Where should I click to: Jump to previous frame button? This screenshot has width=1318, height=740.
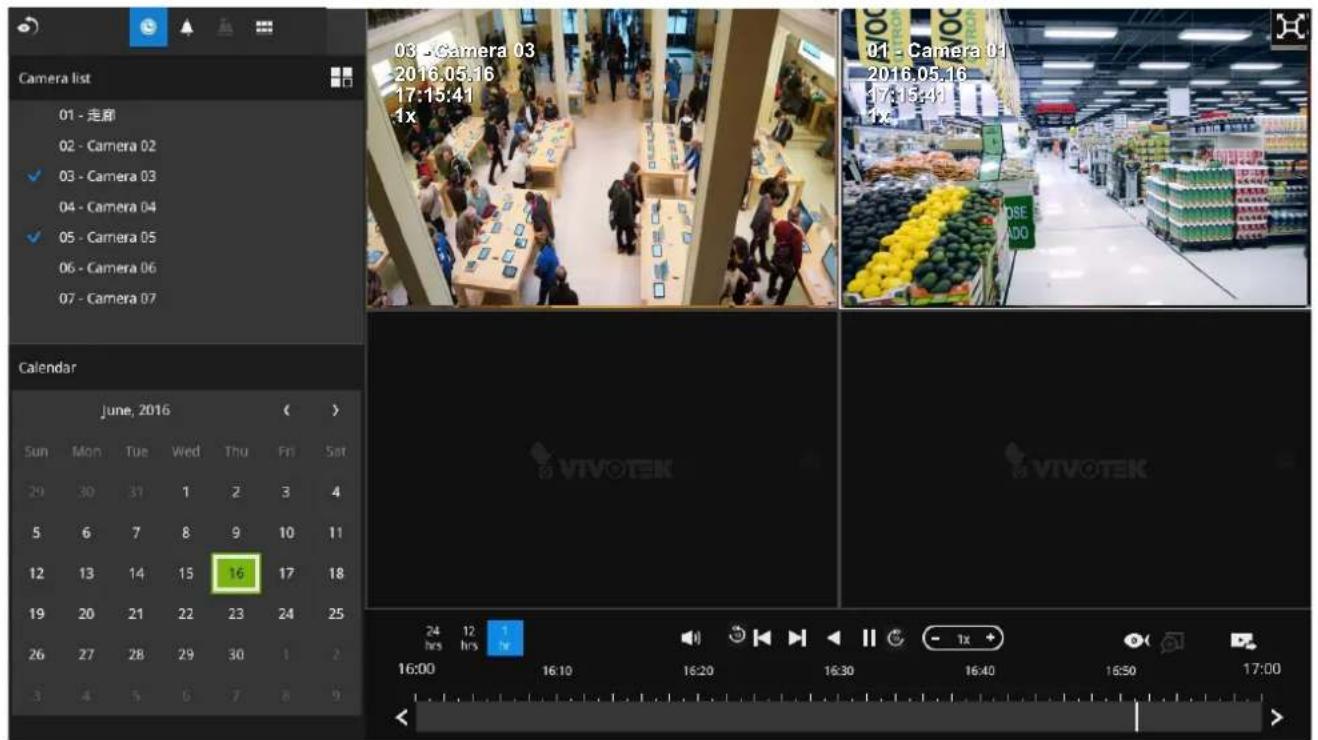pyautogui.click(x=763, y=637)
